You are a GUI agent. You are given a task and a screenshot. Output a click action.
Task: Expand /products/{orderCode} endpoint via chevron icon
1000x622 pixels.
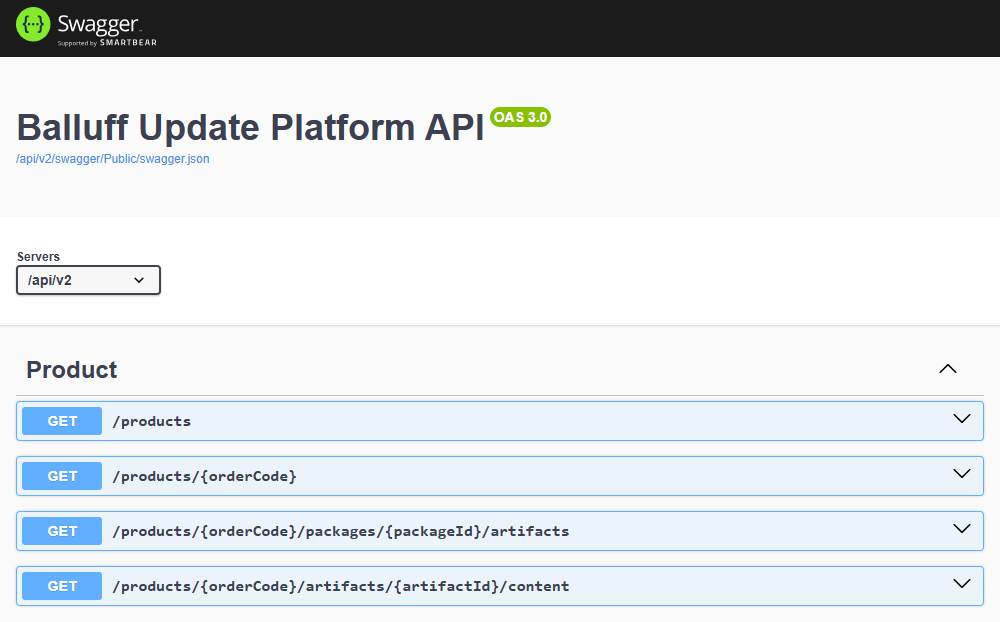click(962, 475)
